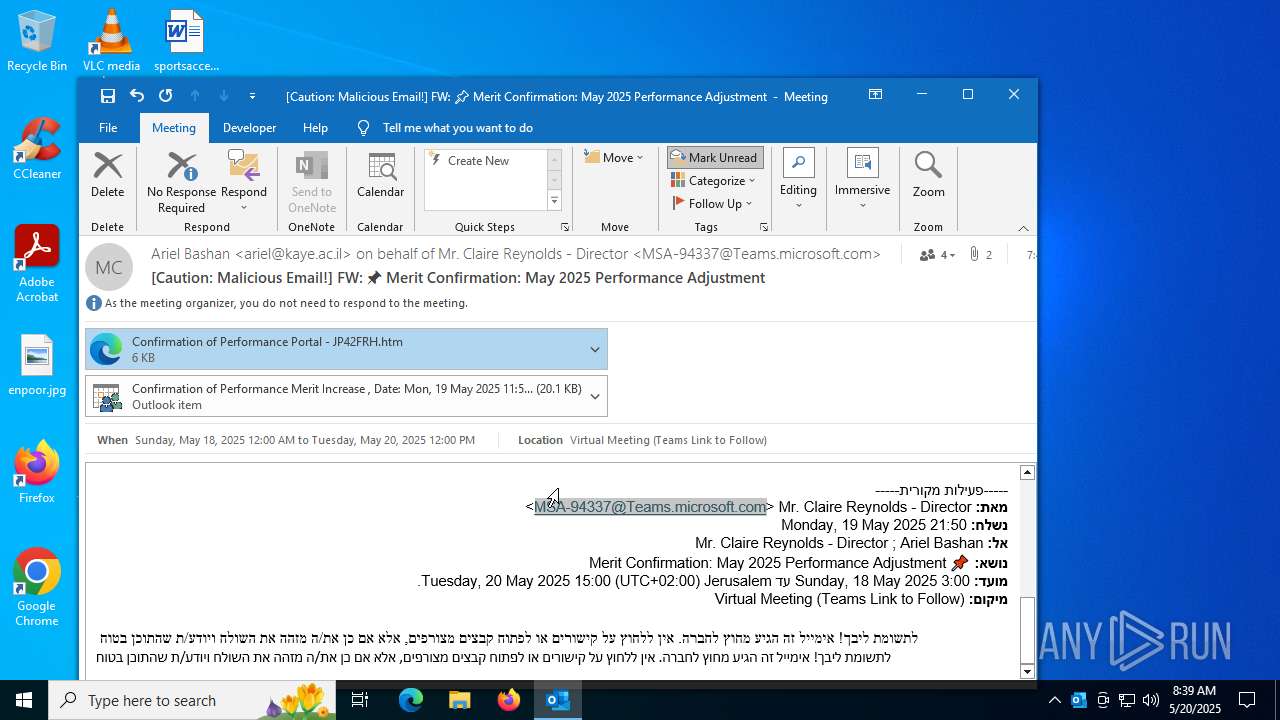Click the Undo arrow in title bar
Viewport: 1280px width, 720px height.
137,96
